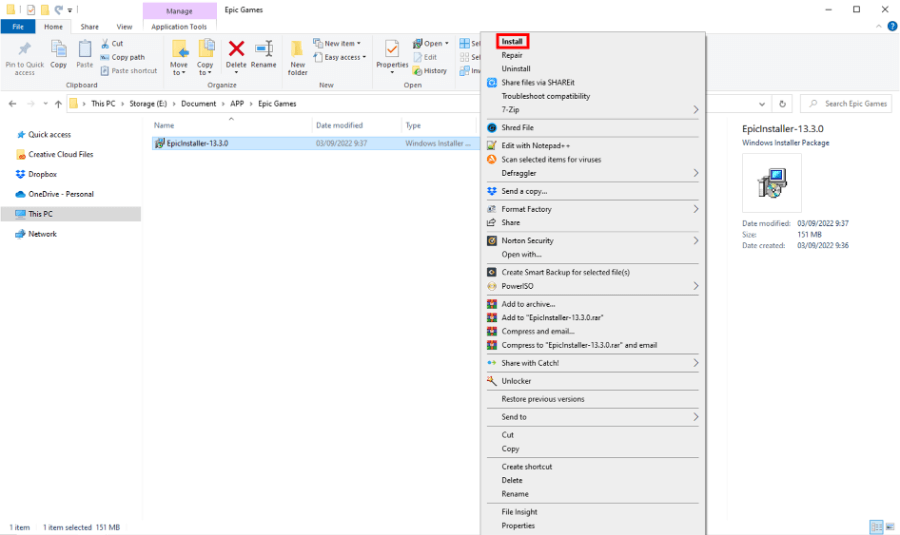Screen dimensions: 900x535
Task: Click Properties at context menu bottom
Action: tap(518, 526)
